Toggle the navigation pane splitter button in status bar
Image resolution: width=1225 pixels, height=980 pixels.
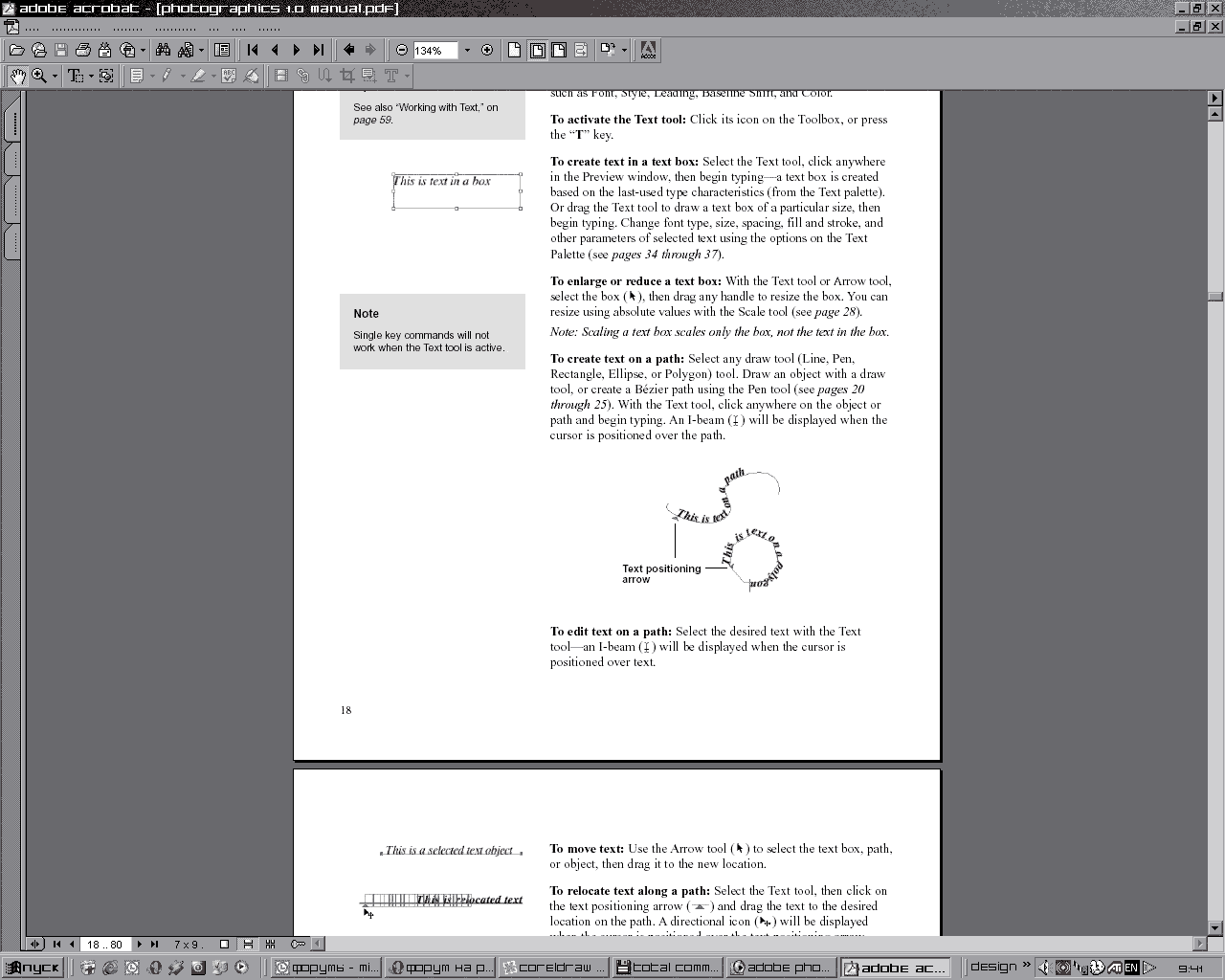point(35,945)
